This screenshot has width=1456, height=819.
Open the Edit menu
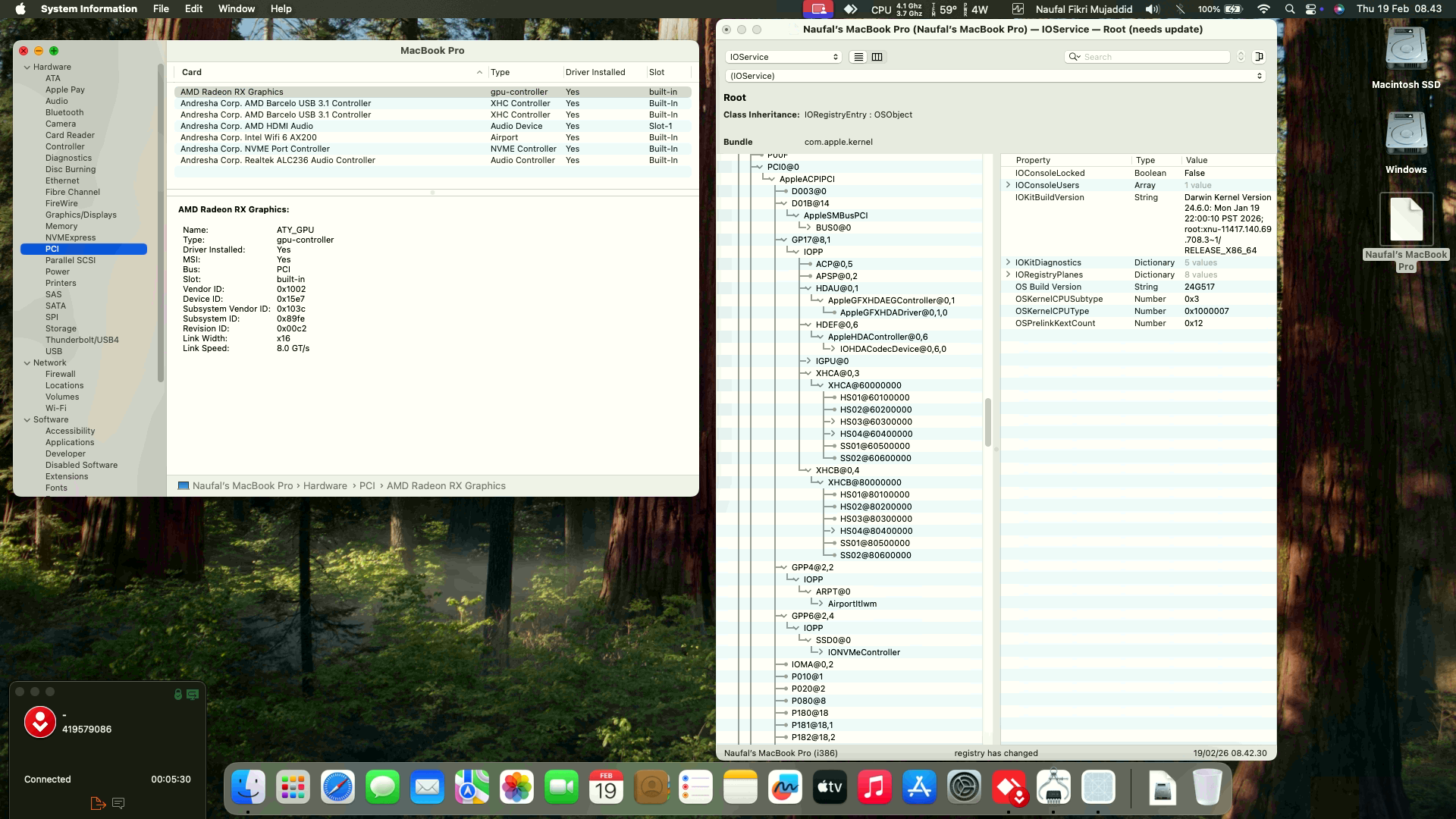click(x=194, y=9)
